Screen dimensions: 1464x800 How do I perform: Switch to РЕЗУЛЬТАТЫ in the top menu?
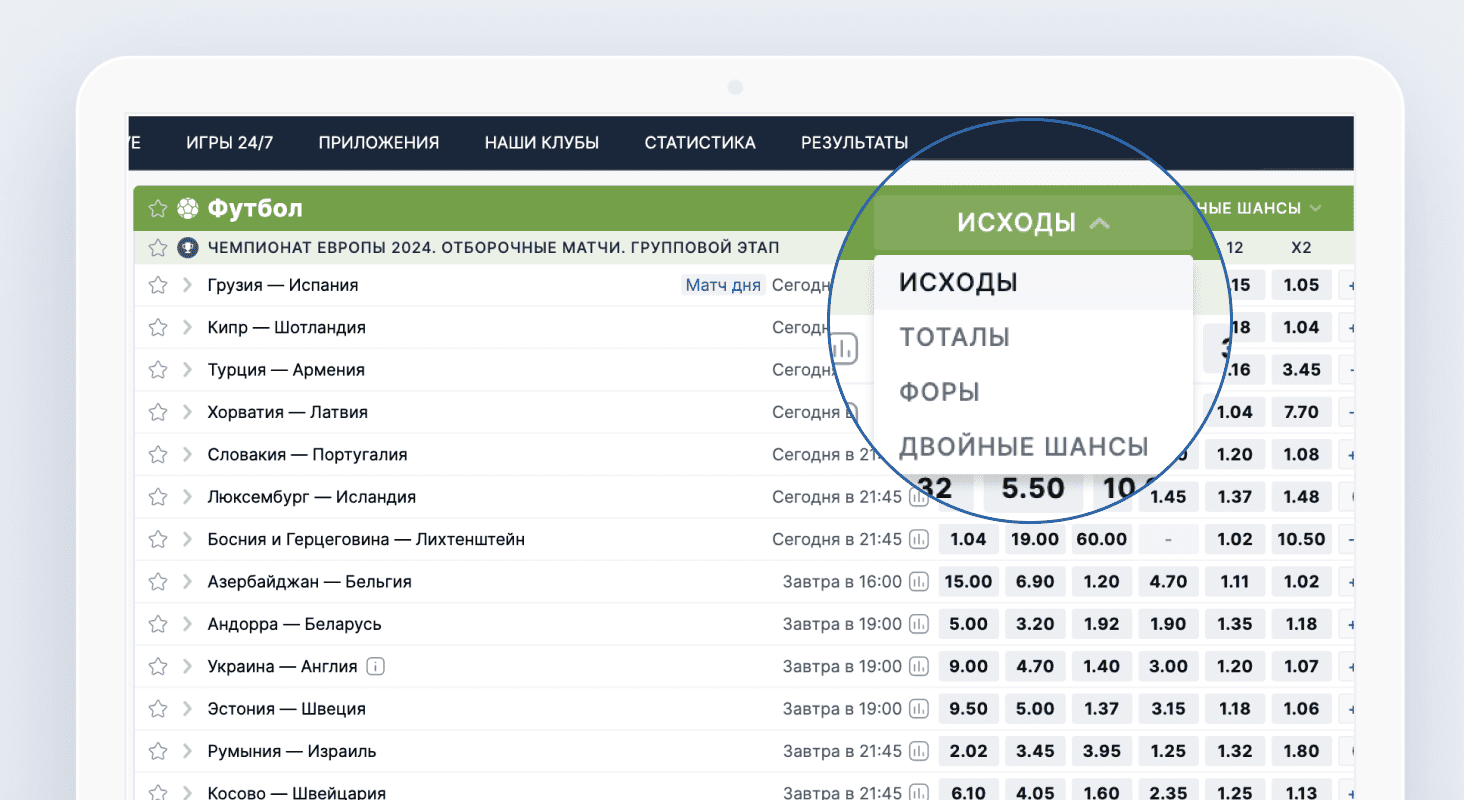pos(854,142)
